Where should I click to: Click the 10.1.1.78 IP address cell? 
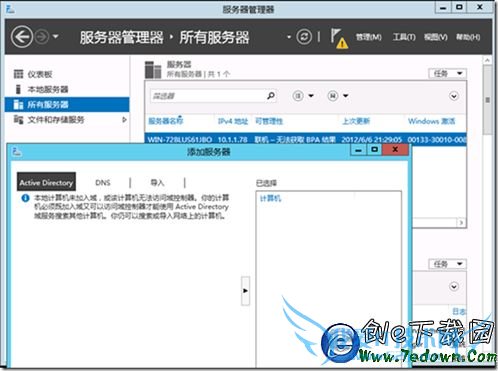pyautogui.click(x=233, y=139)
